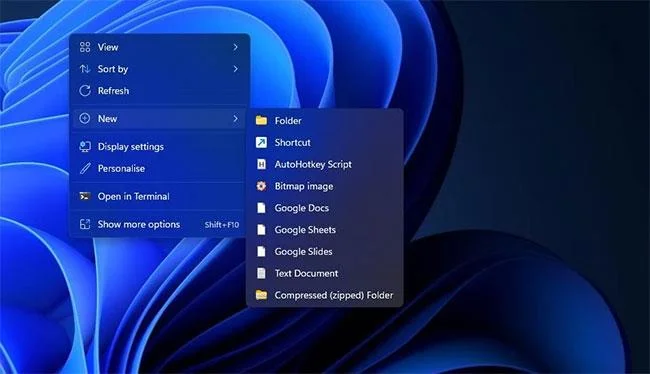Open the View menu entry

[160, 47]
